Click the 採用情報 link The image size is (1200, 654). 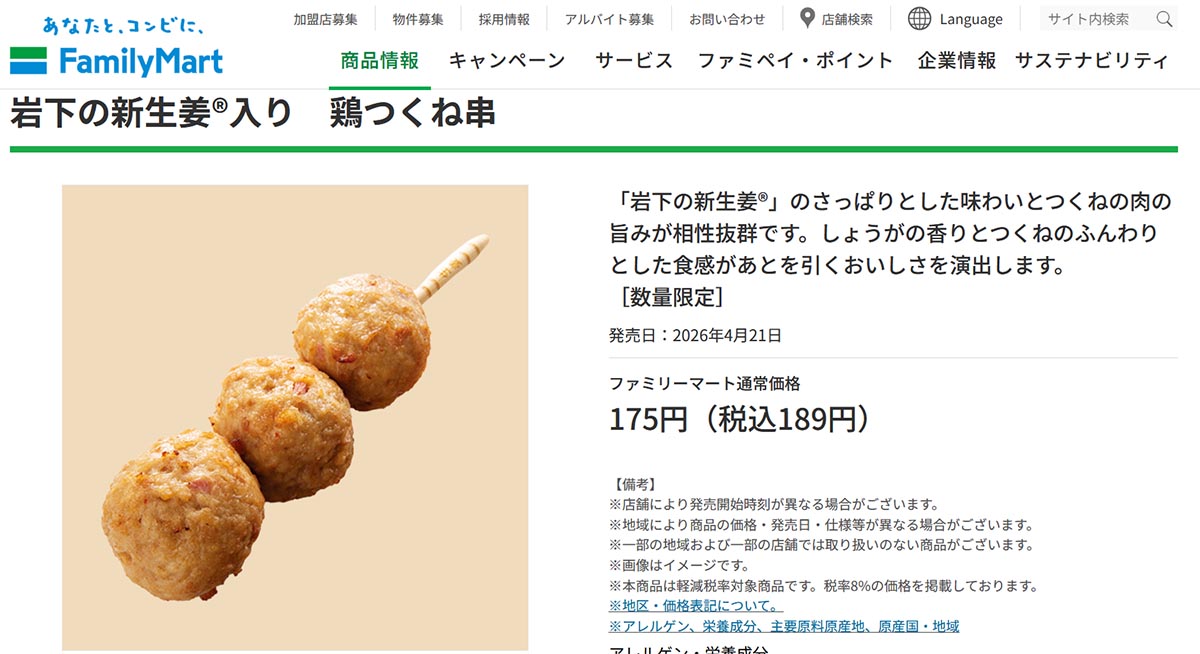coord(504,19)
